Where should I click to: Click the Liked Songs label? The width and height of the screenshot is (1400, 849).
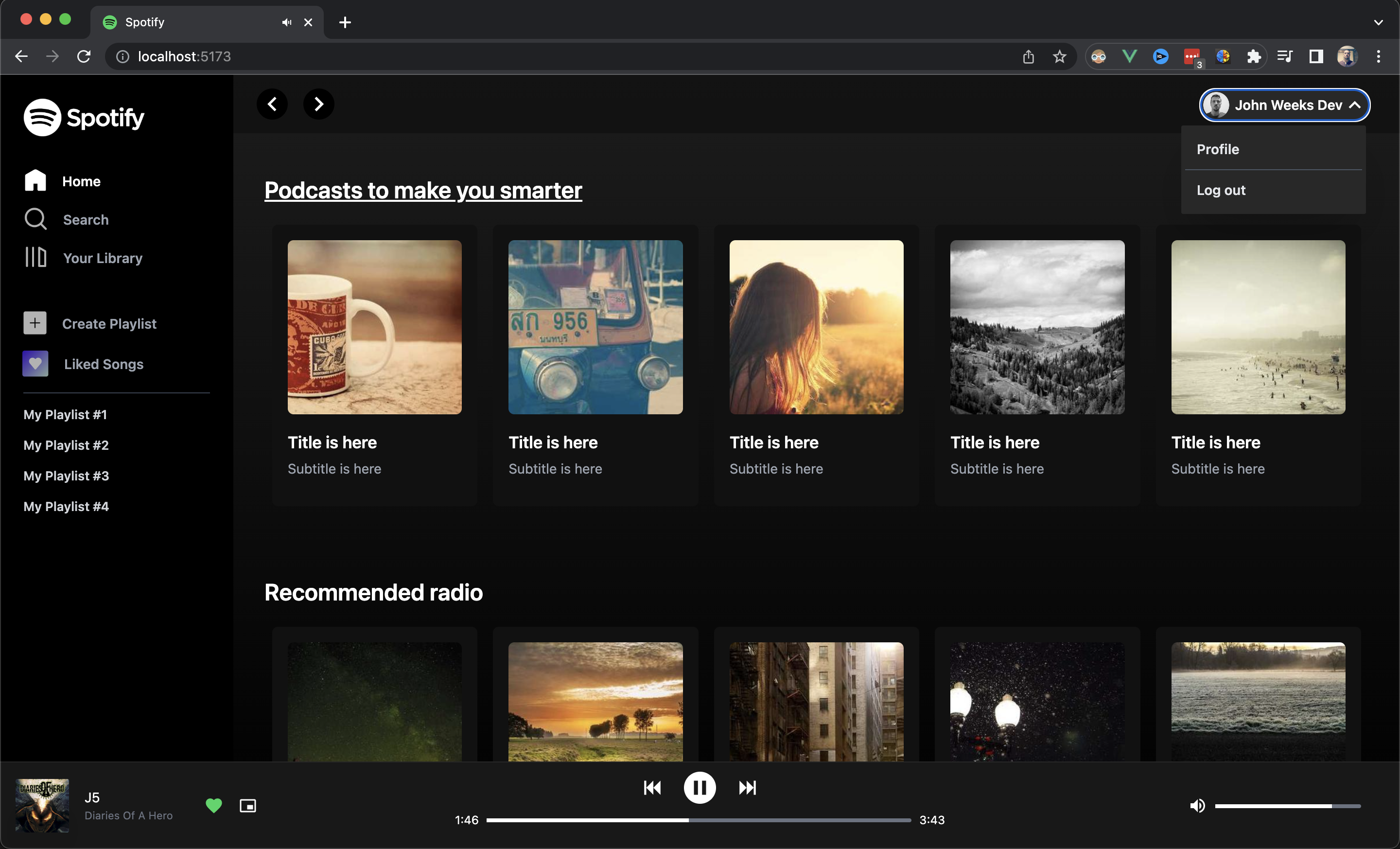coord(104,364)
